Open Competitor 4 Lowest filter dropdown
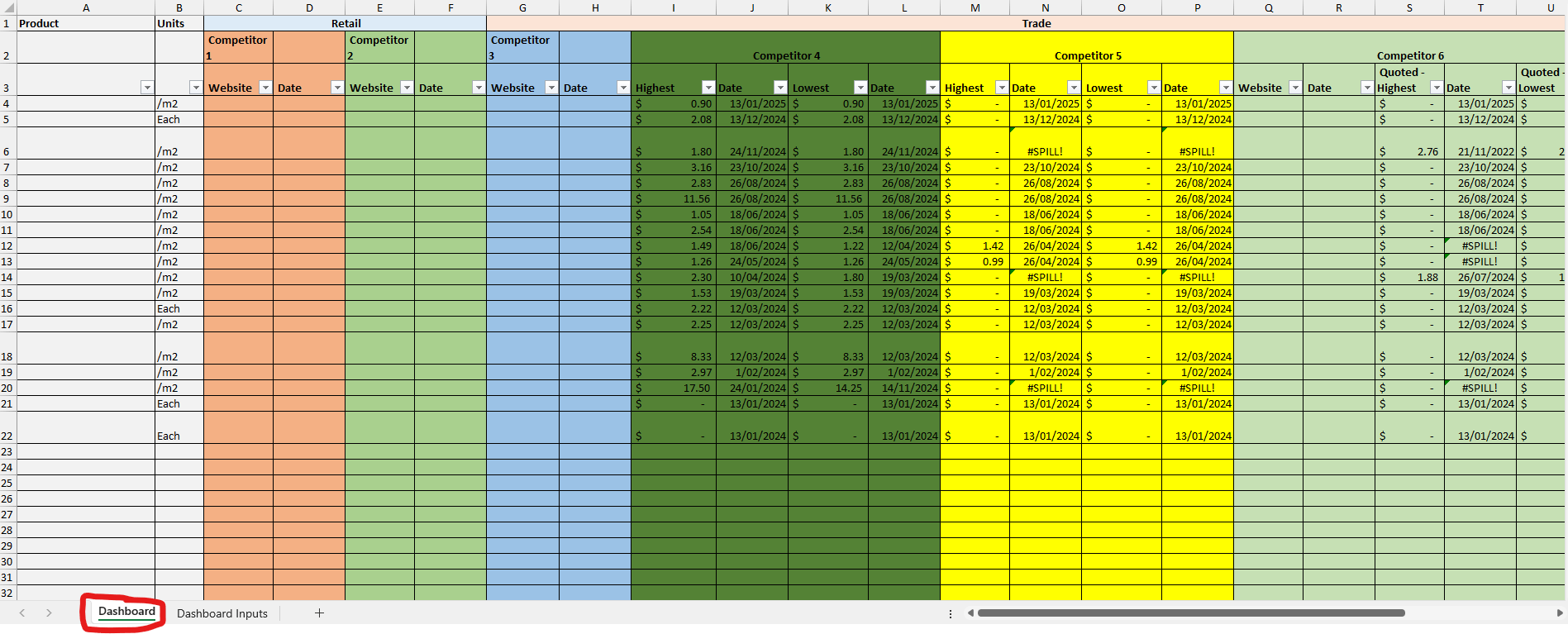 click(860, 88)
